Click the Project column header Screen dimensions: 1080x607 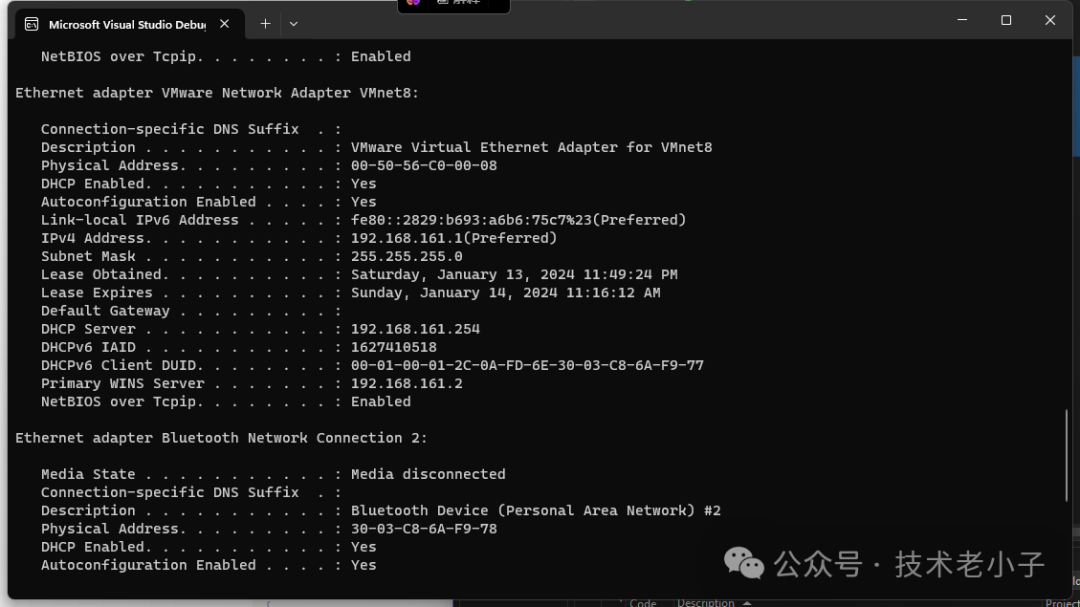click(x=1061, y=602)
